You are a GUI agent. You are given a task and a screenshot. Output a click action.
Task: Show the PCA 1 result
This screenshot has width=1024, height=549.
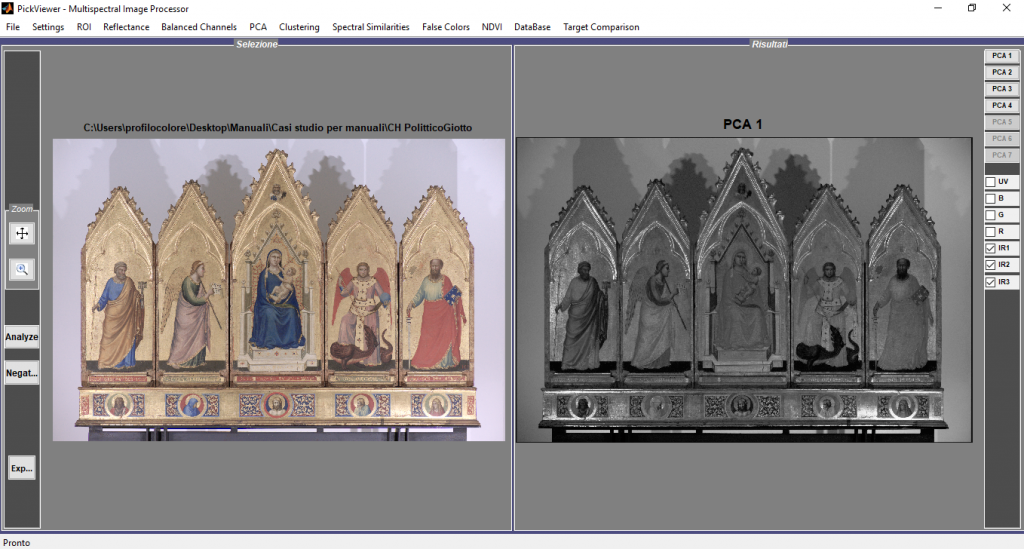pyautogui.click(x=1001, y=55)
